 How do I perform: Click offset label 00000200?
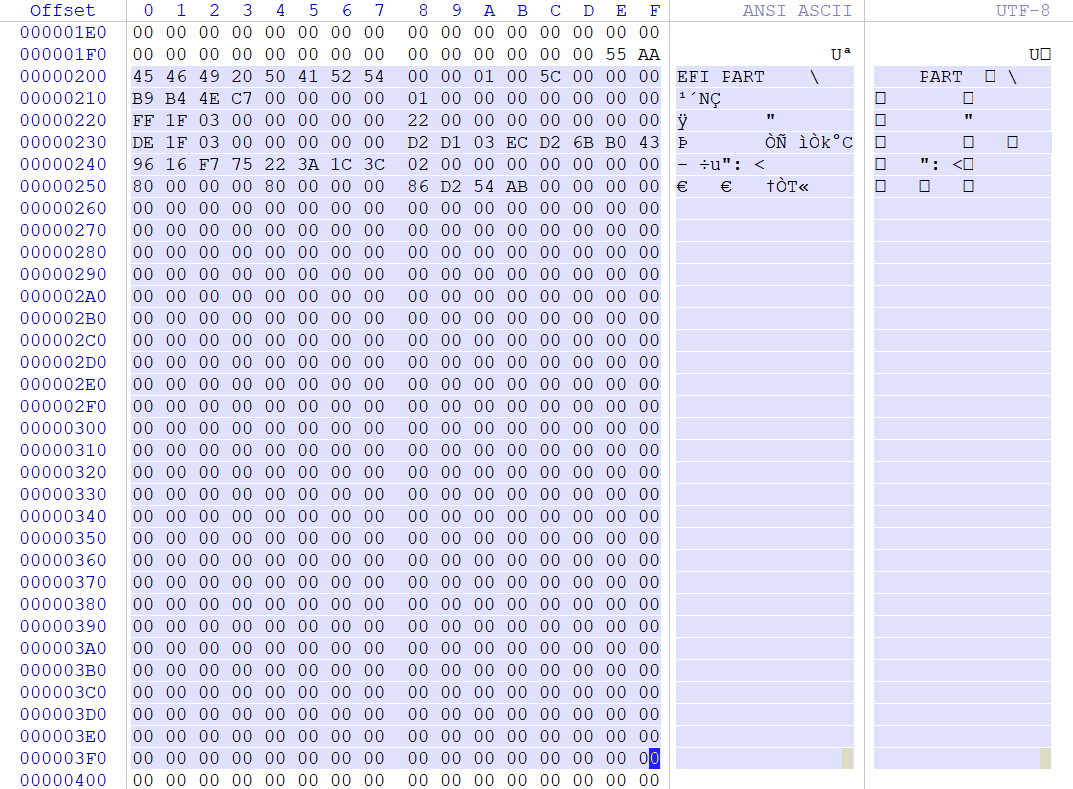(62, 76)
